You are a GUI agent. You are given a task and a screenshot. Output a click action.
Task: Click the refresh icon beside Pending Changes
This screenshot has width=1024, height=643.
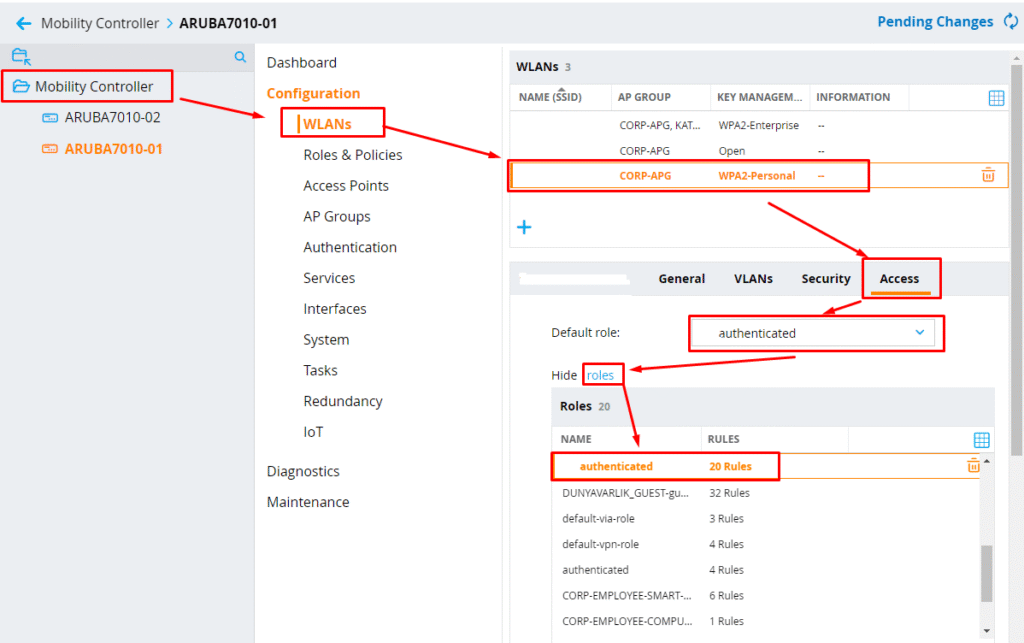tap(1010, 21)
